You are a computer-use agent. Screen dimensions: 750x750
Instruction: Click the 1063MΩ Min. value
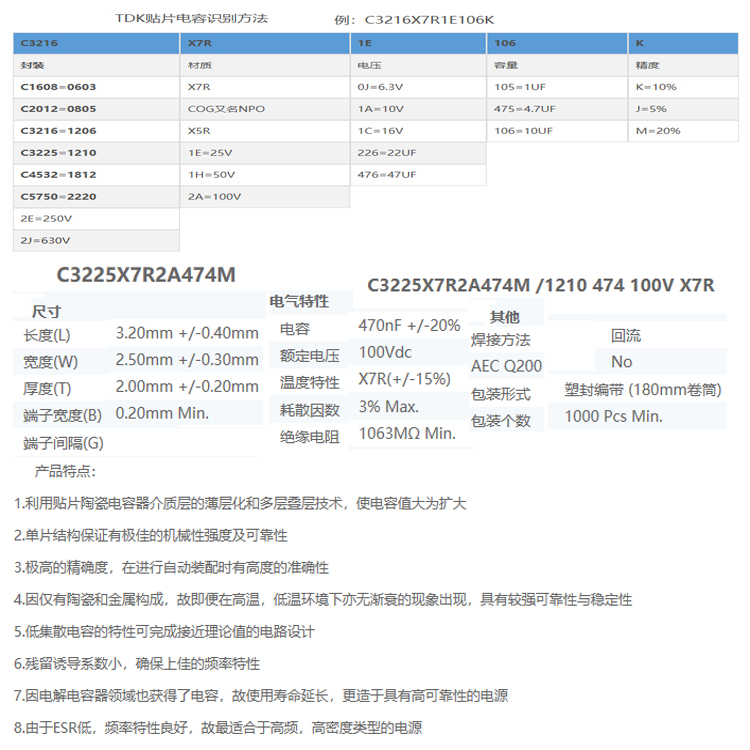coord(407,433)
